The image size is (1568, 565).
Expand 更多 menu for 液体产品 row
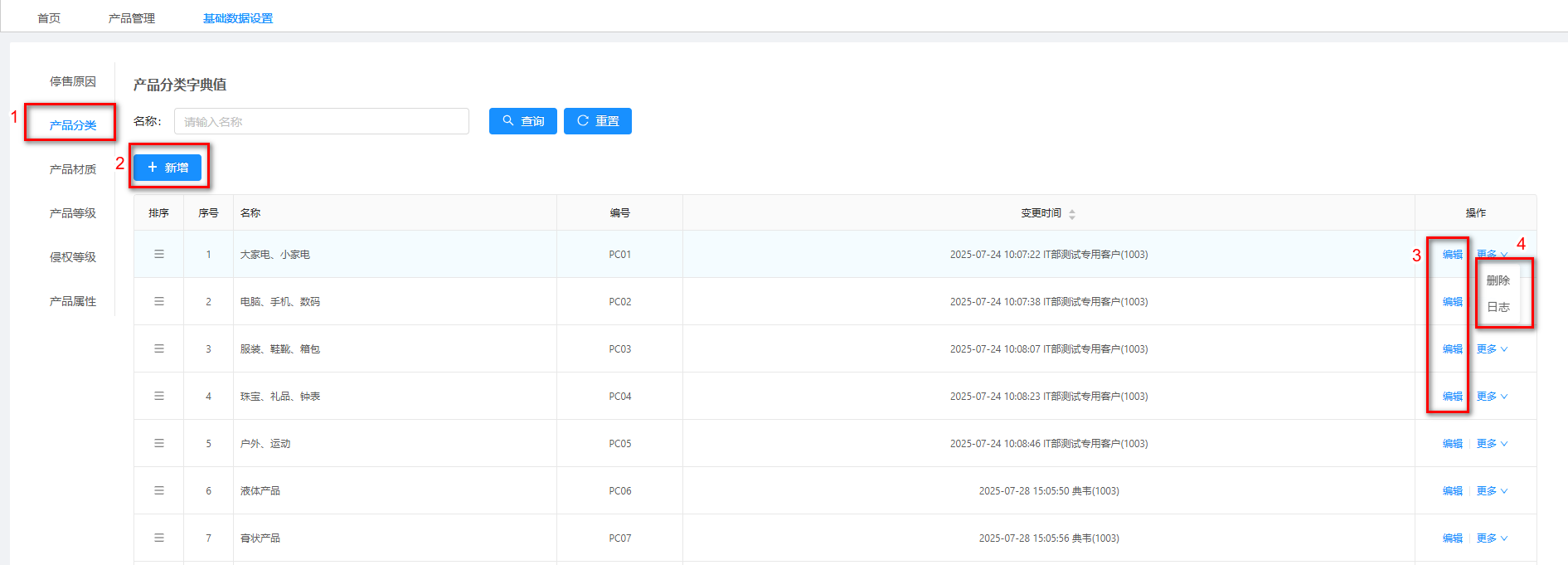point(1491,491)
